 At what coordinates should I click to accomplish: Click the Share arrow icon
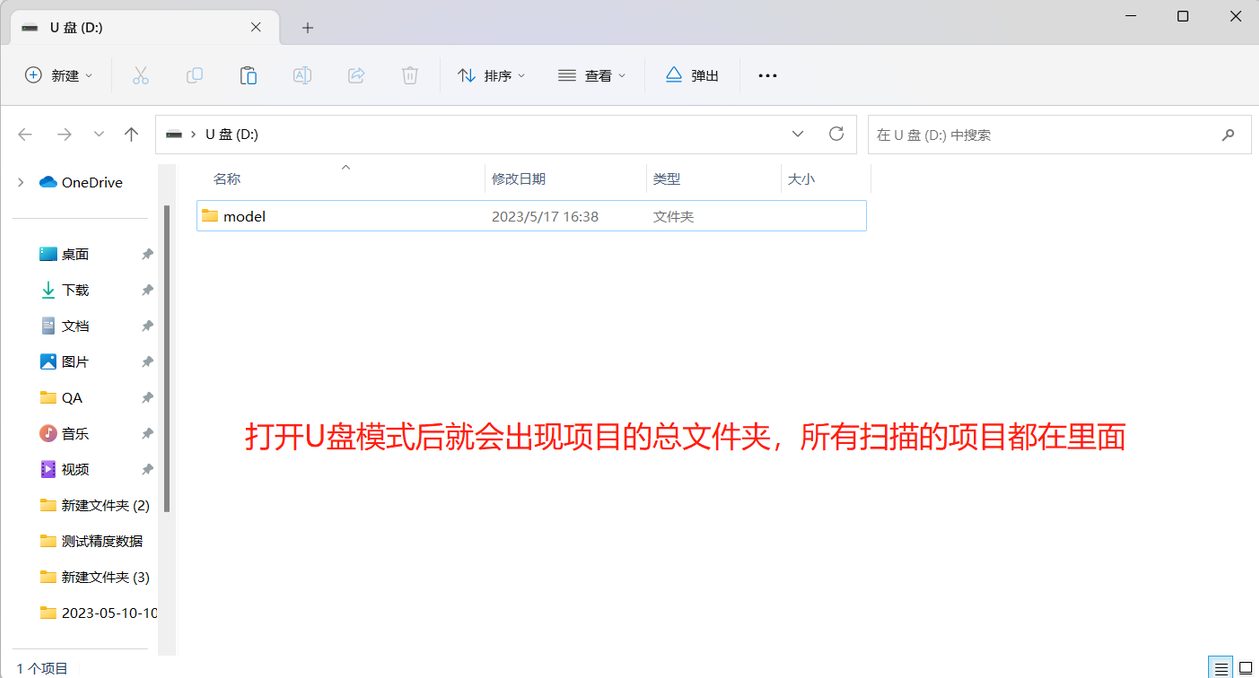(356, 75)
